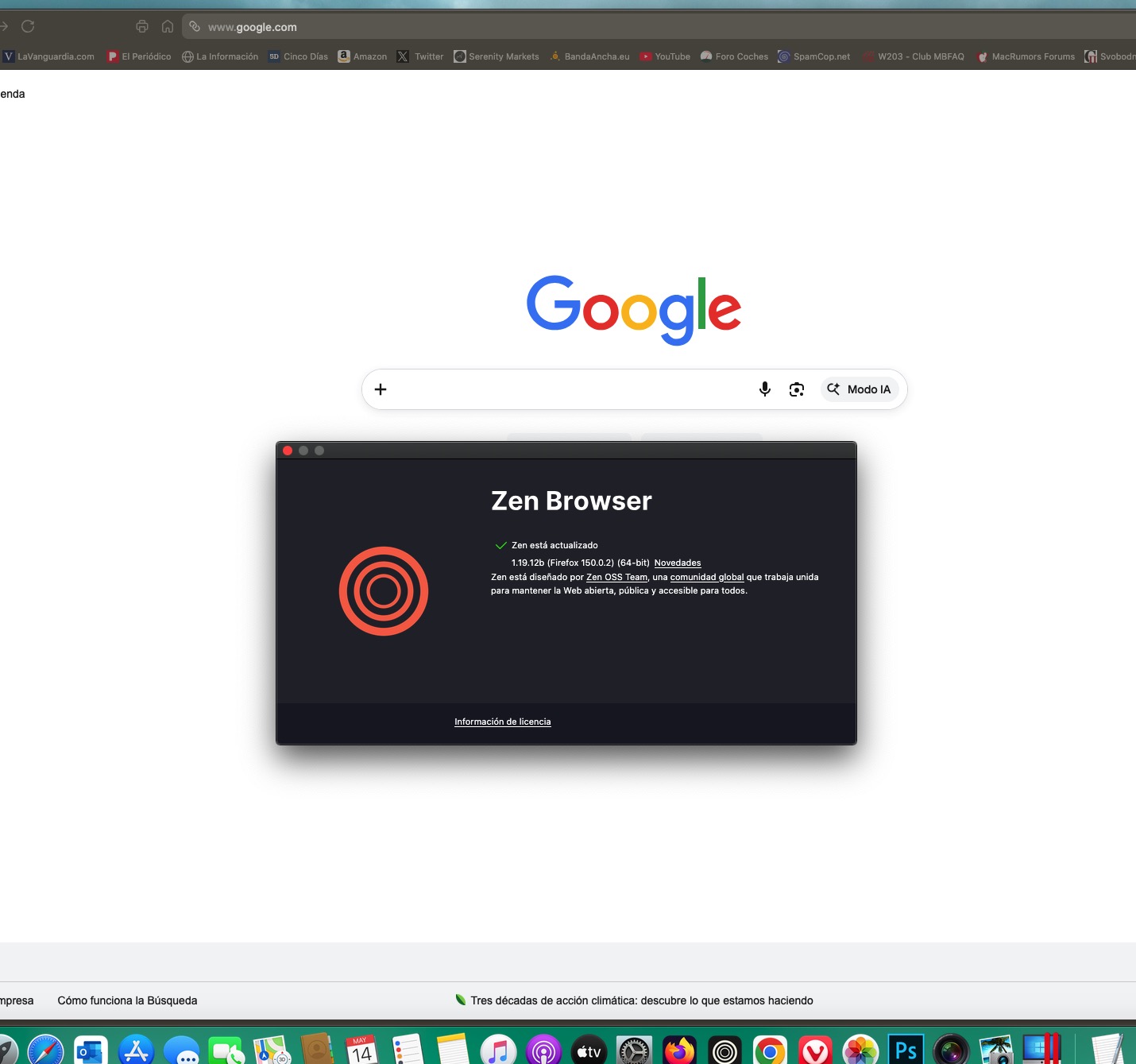1136x1064 pixels.
Task: Open Contacts from the Dock
Action: tap(317, 1050)
